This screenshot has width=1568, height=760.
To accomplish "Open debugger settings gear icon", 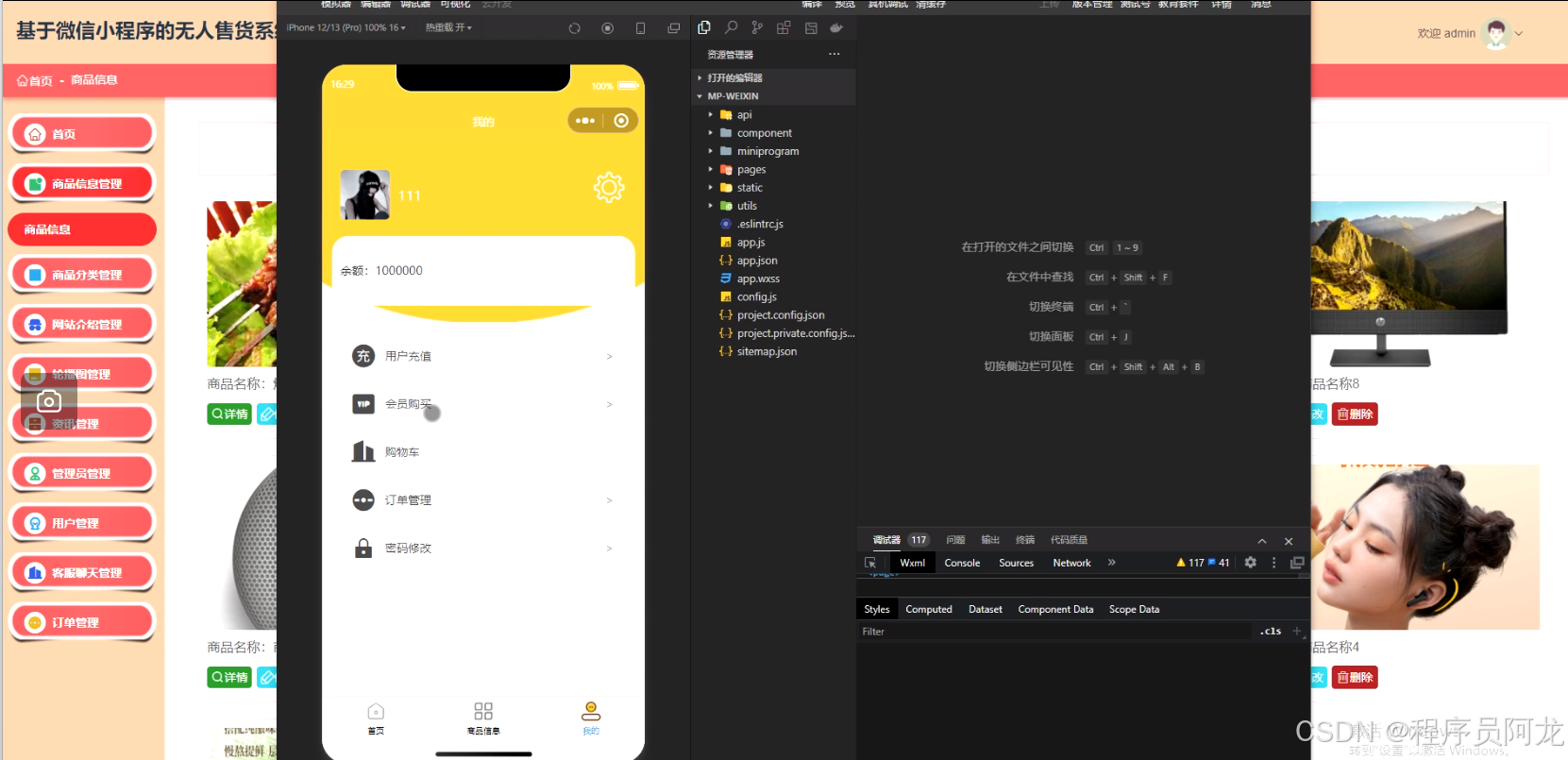I will click(x=1251, y=563).
